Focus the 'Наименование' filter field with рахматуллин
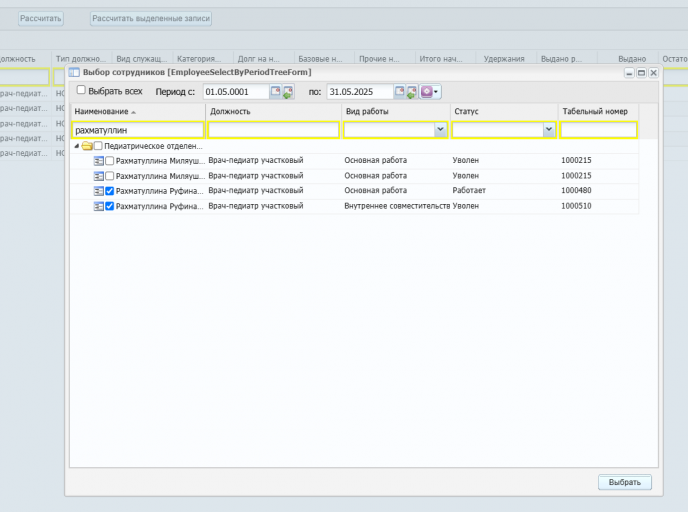The height and width of the screenshot is (512, 688). point(138,130)
